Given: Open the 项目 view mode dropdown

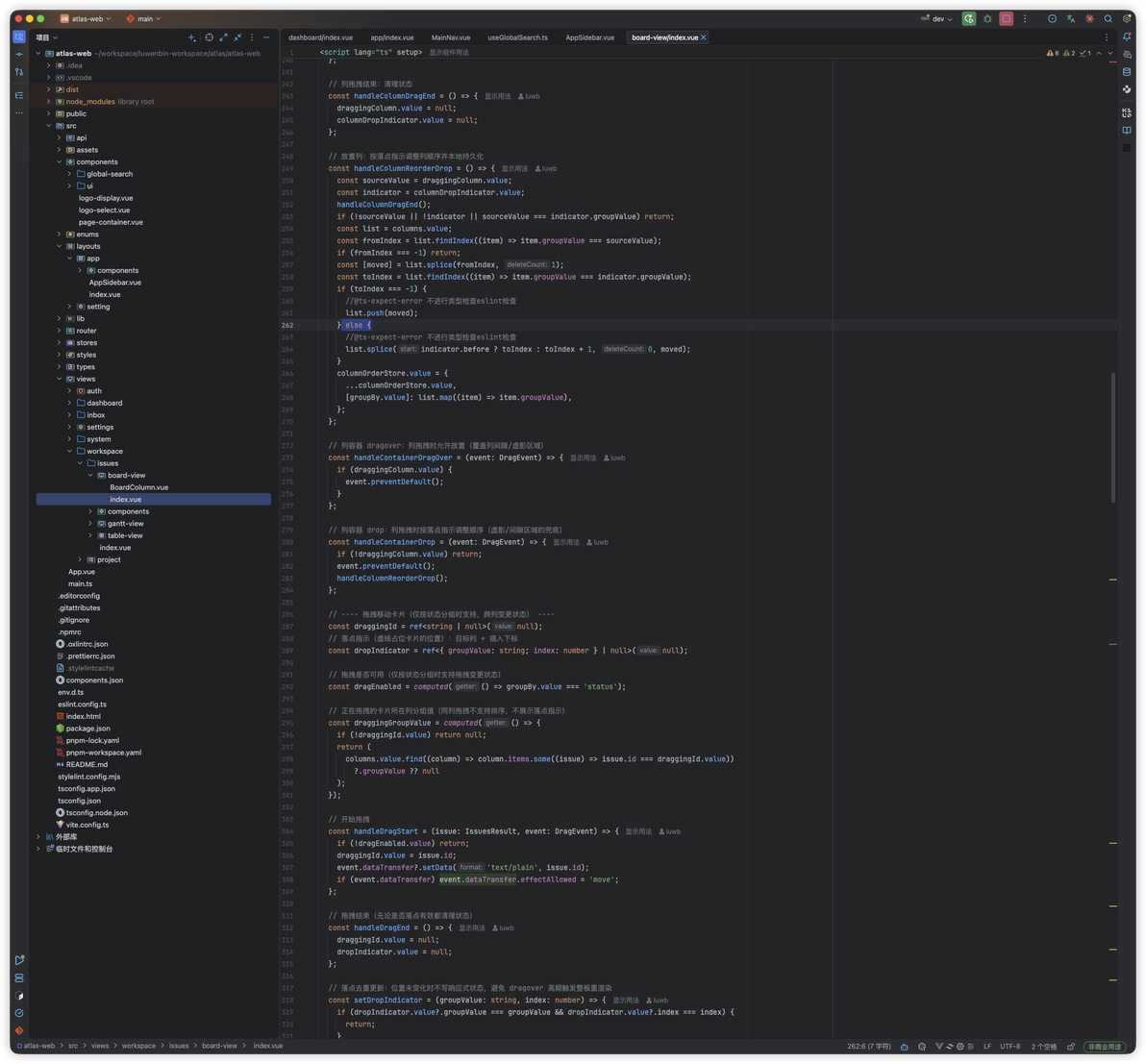Looking at the screenshot, I should 47,37.
